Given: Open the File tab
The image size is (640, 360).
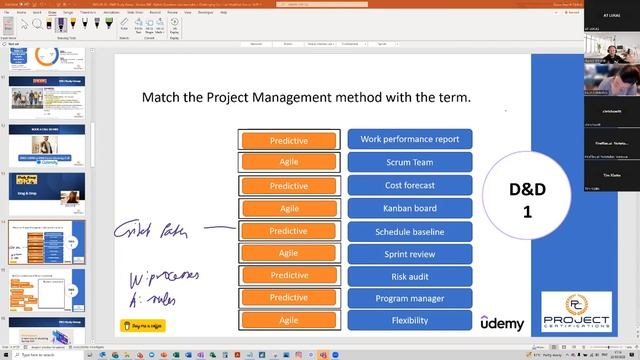Looking at the screenshot, I should (7, 13).
